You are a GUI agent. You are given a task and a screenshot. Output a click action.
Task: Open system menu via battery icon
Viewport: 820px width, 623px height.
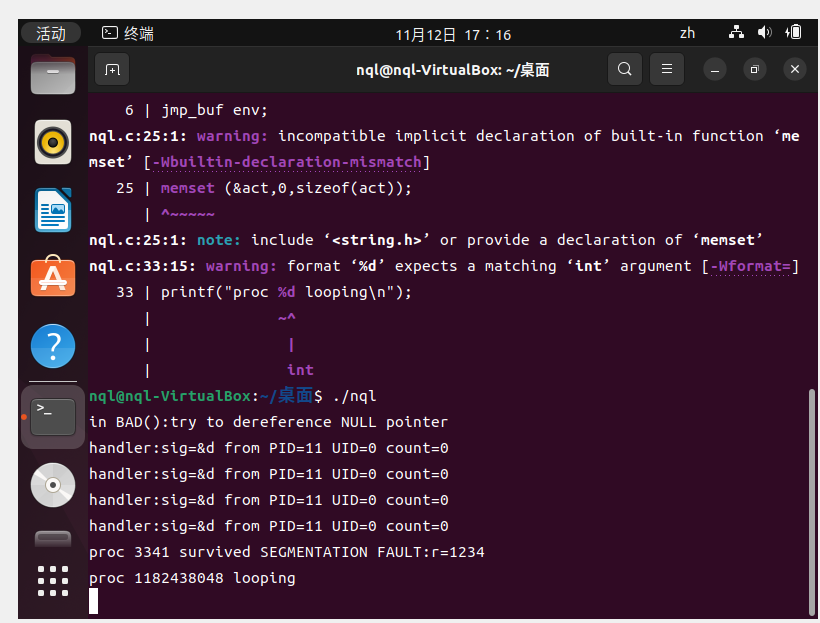[793, 33]
